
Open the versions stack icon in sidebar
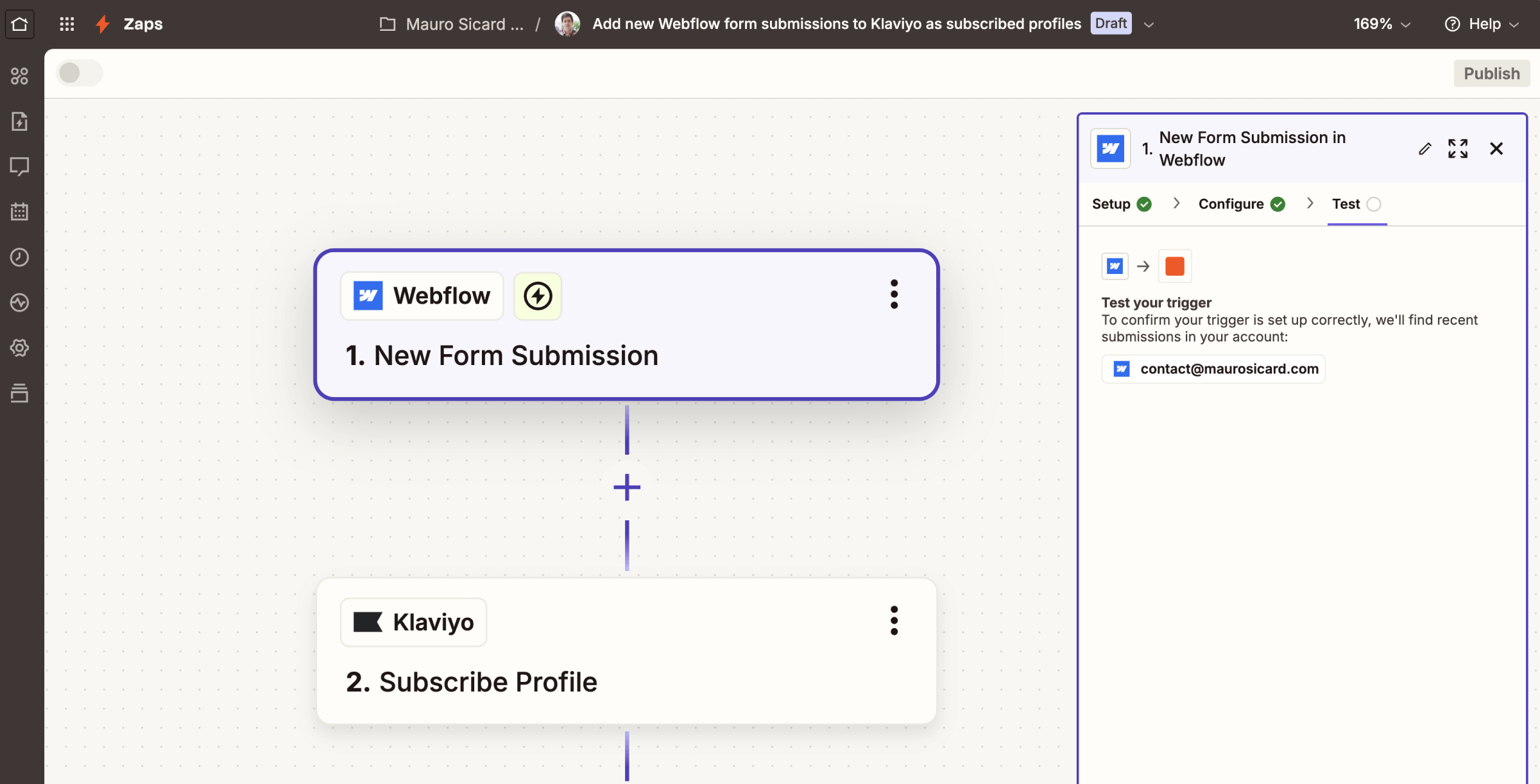pyautogui.click(x=20, y=393)
